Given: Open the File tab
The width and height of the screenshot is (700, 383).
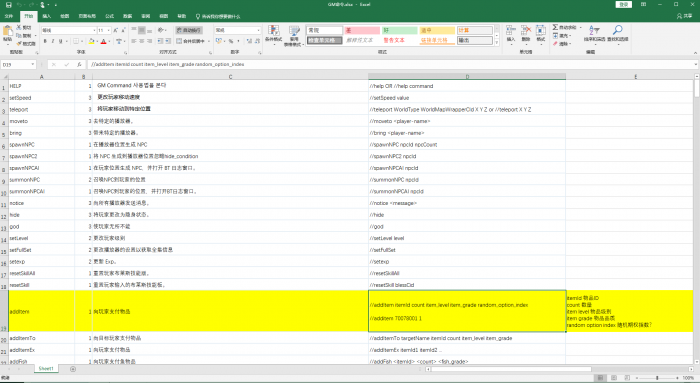Looking at the screenshot, I should [x=9, y=16].
